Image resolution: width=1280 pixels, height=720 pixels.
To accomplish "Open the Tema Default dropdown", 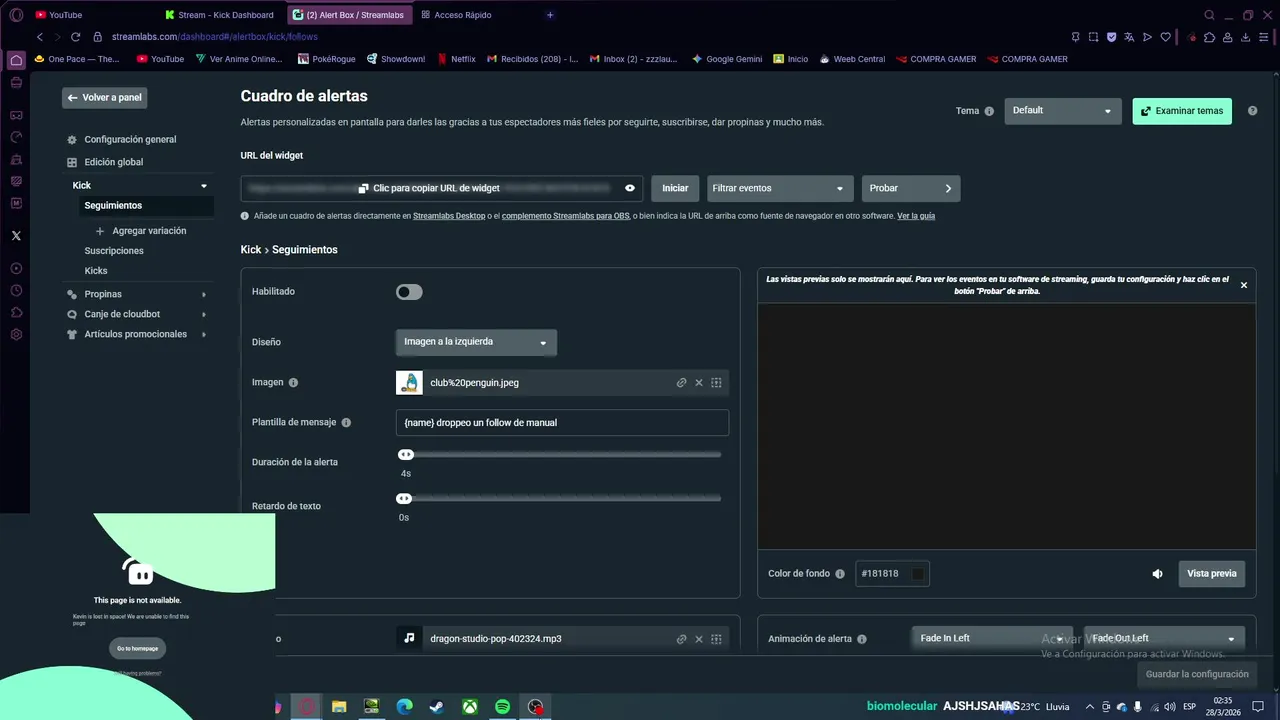I will point(1062,111).
